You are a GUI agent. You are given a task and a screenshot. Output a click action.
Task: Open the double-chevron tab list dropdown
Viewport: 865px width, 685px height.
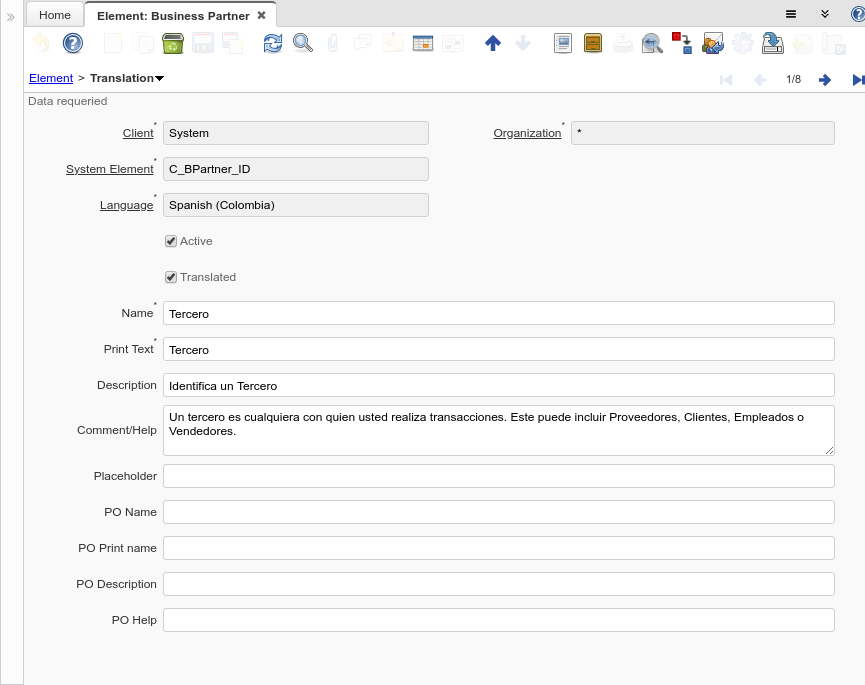pyautogui.click(x=825, y=14)
